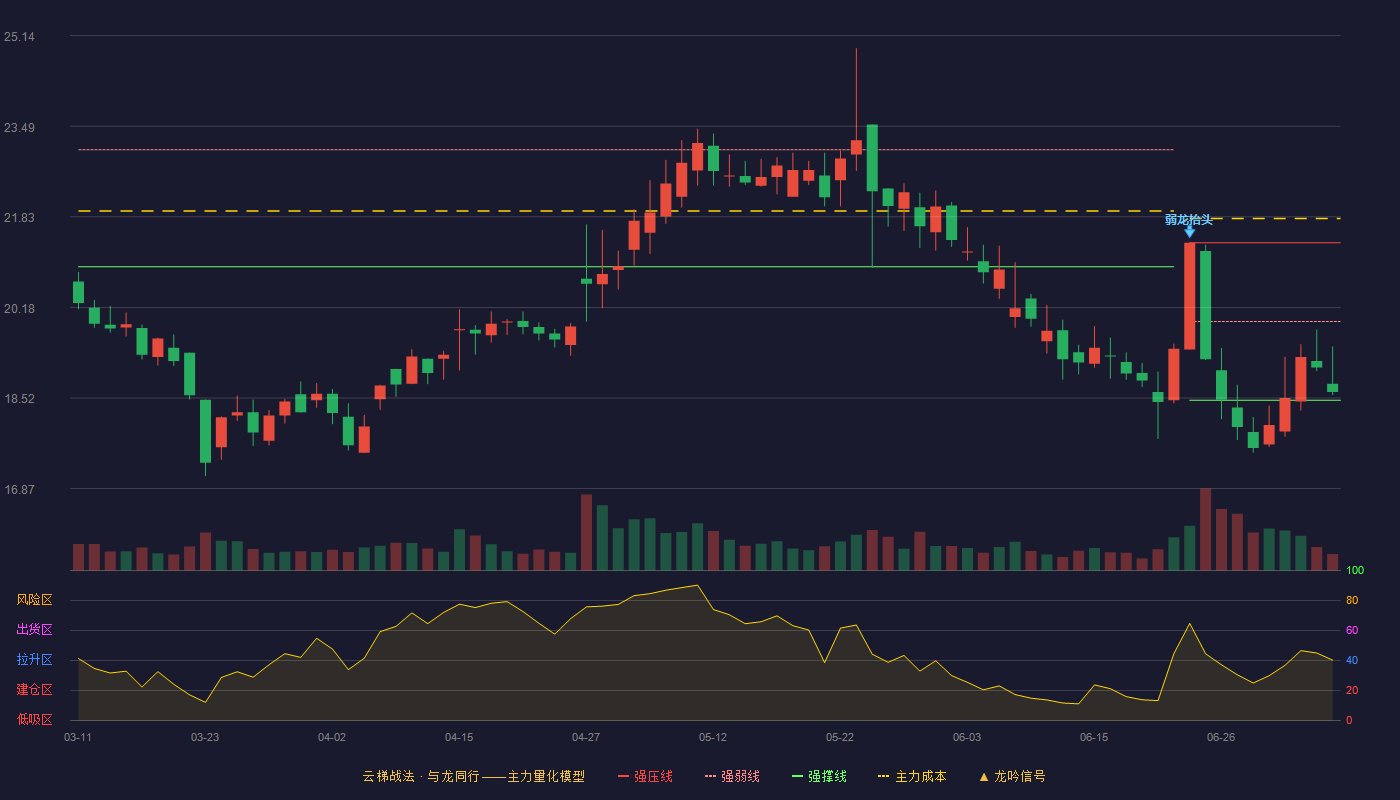Click the 03-11 date label

click(78, 737)
